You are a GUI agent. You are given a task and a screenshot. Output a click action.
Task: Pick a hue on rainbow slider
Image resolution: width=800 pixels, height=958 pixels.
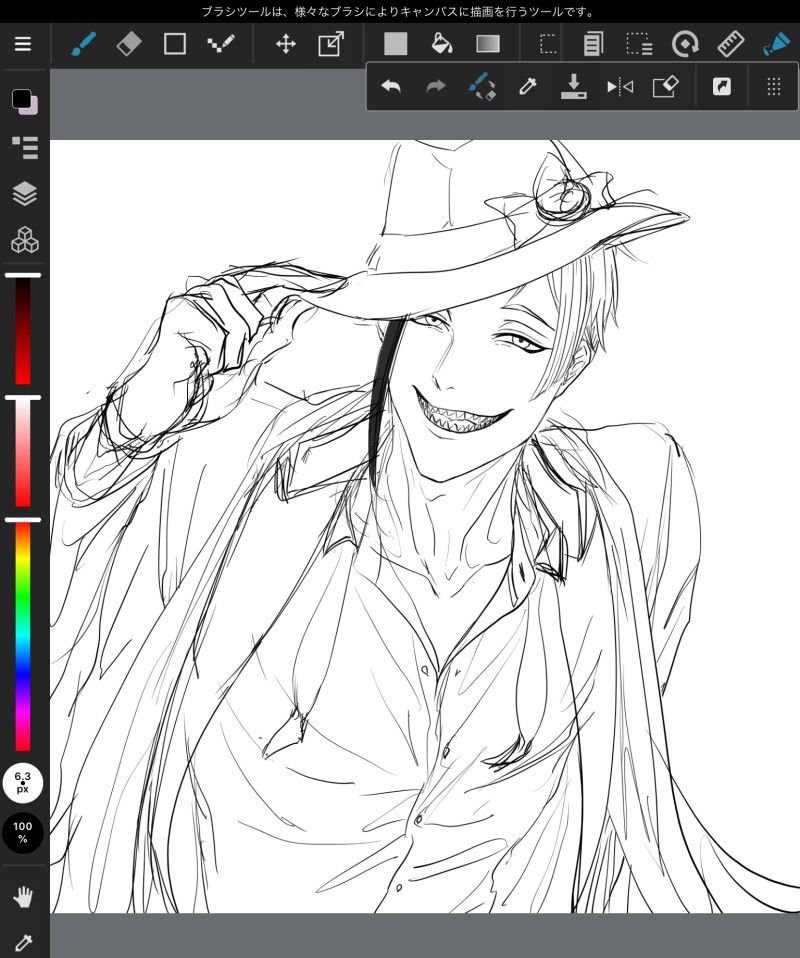[x=23, y=636]
